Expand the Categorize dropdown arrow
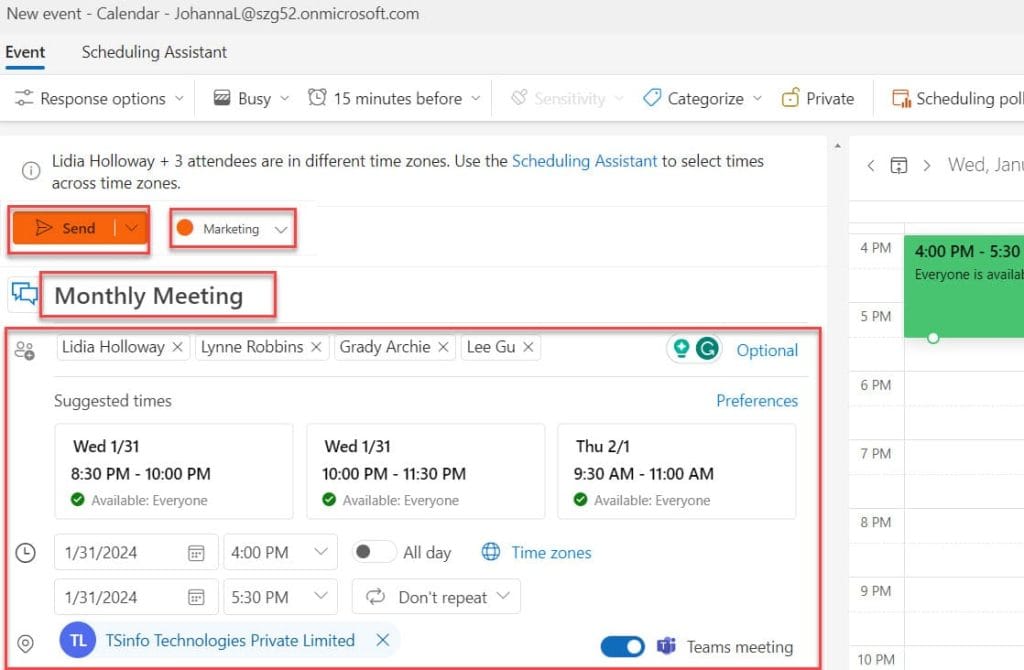1024x670 pixels. pos(758,99)
